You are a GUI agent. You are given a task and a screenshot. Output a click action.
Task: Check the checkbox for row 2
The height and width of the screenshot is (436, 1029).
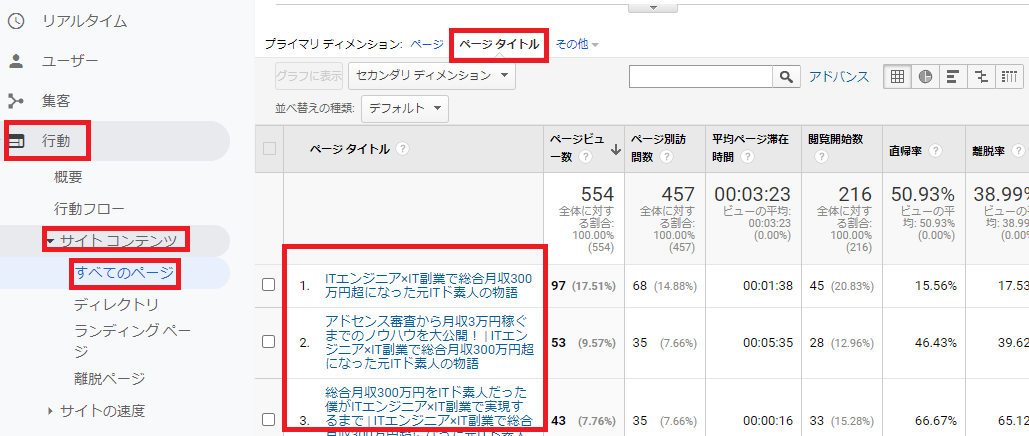click(x=268, y=341)
